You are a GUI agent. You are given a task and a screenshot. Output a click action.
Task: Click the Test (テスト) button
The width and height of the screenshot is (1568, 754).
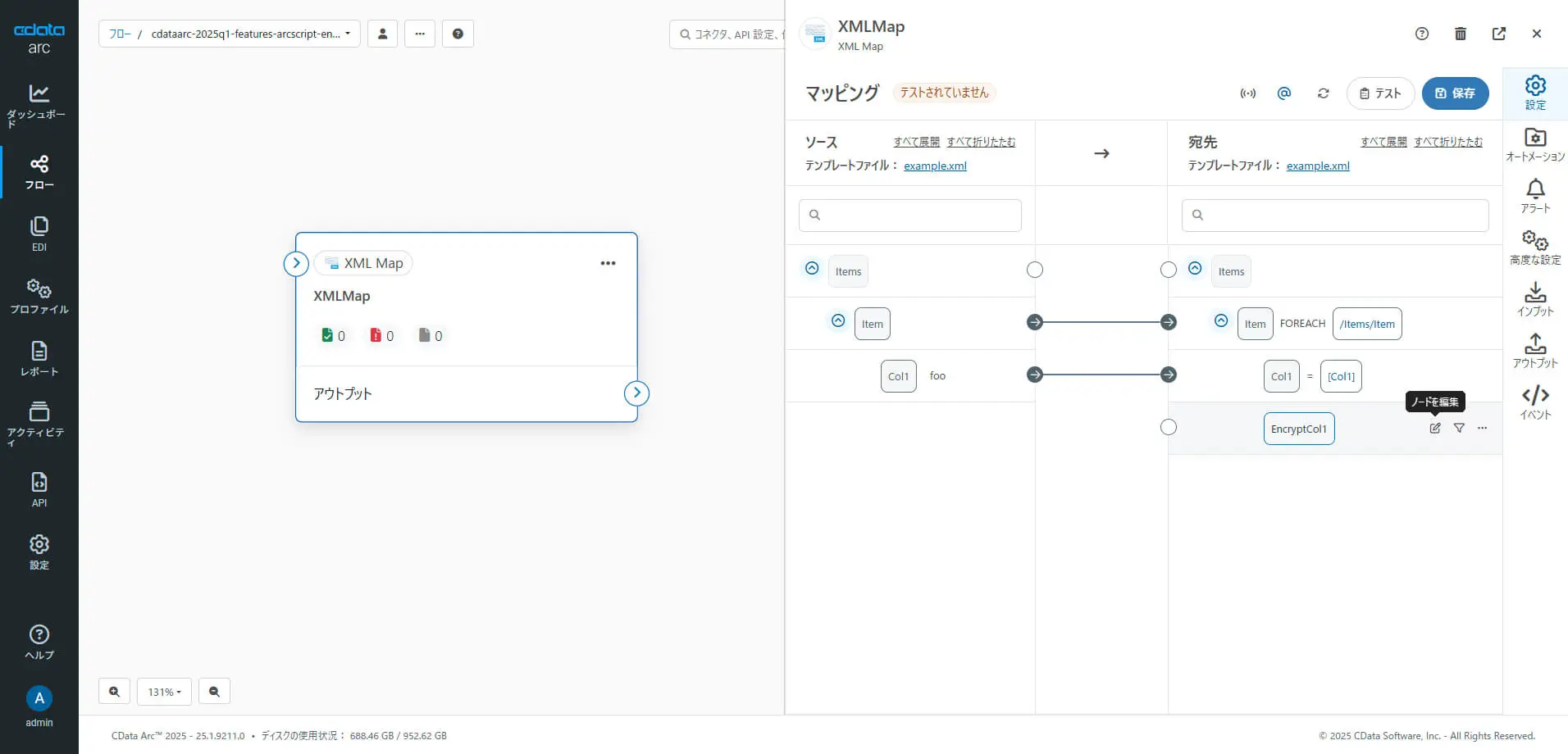(x=1380, y=93)
